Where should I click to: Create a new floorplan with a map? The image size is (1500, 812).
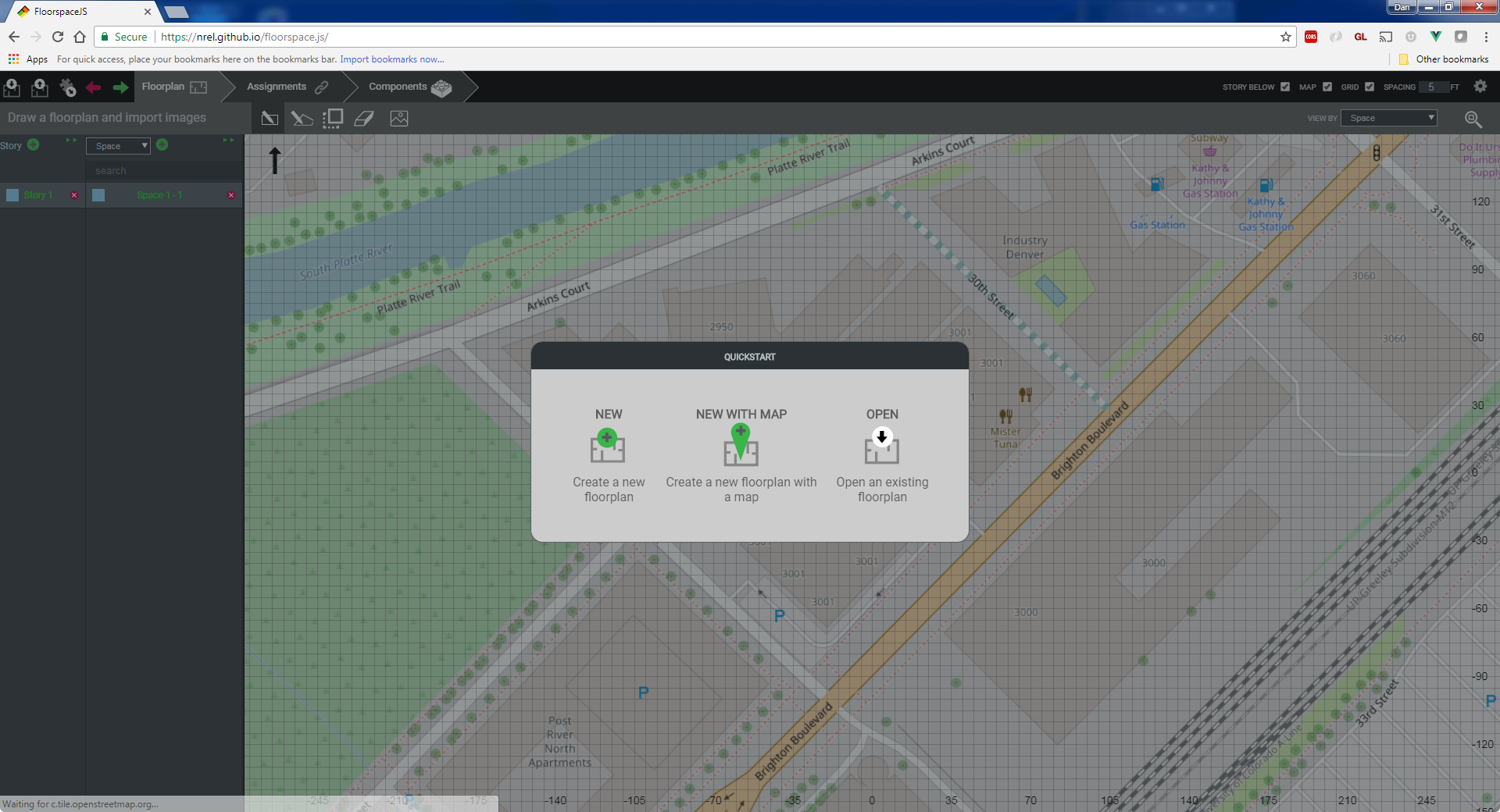(741, 447)
